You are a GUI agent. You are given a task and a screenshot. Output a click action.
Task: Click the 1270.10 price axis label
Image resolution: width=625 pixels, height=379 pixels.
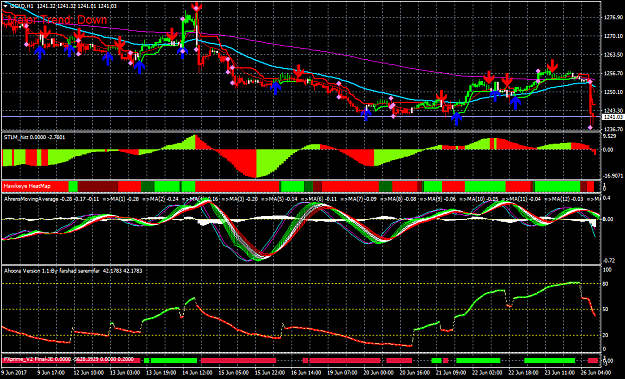point(613,36)
